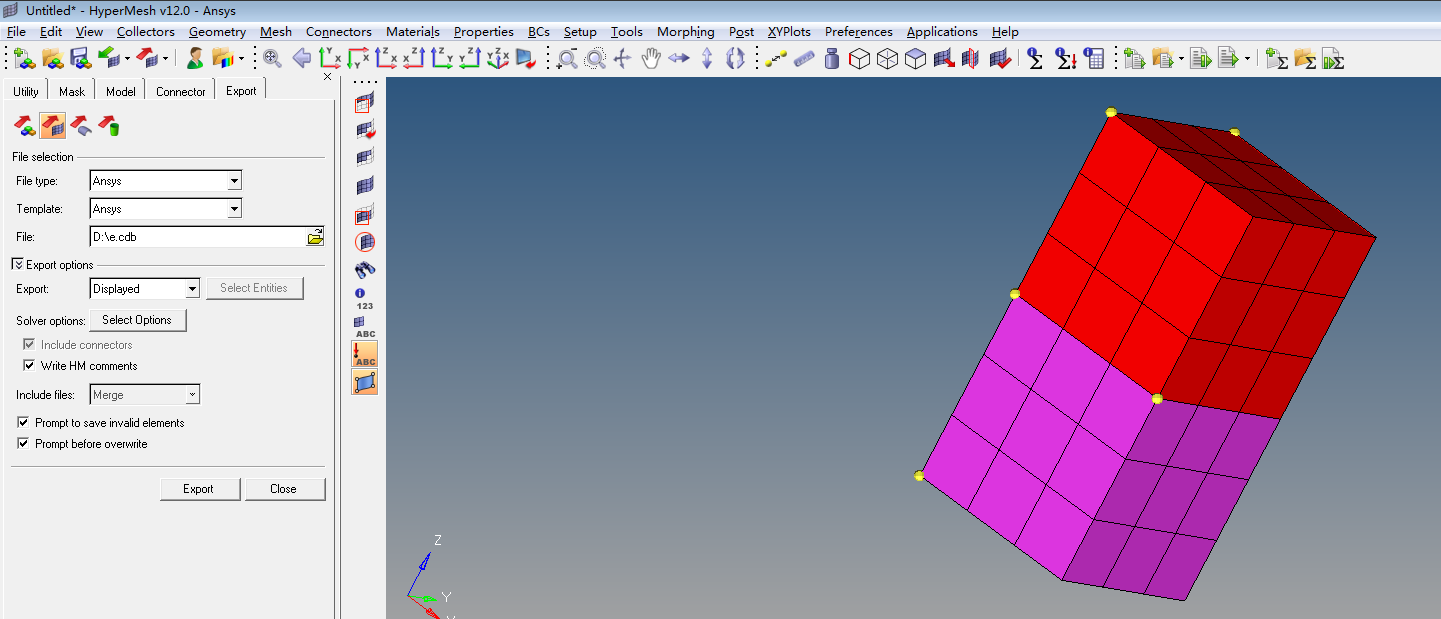
Task: Uncheck Write HM comments
Action: tap(29, 366)
